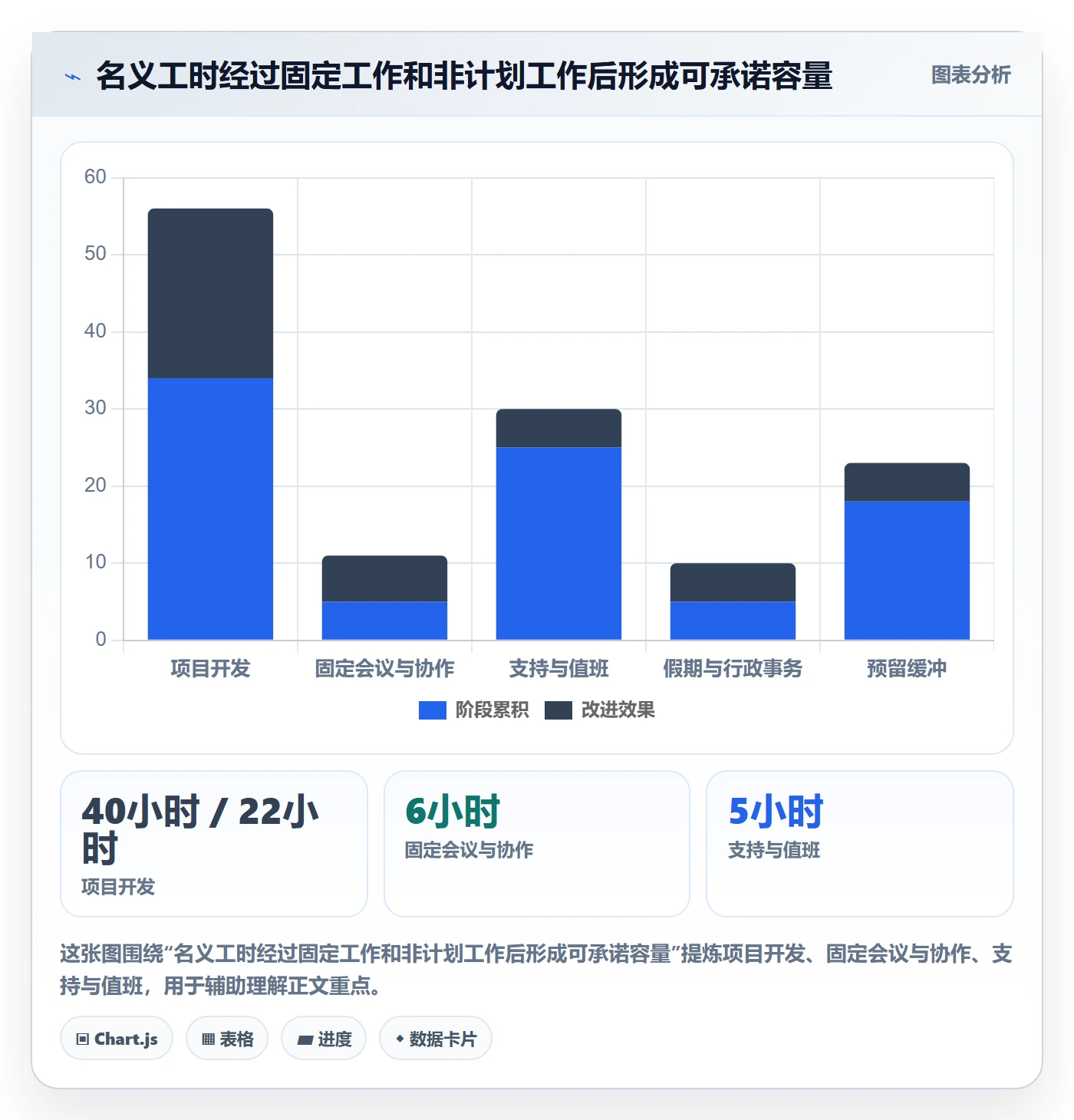Click the 图表分析 label in header
This screenshot has height=1120, width=1074.
[970, 75]
